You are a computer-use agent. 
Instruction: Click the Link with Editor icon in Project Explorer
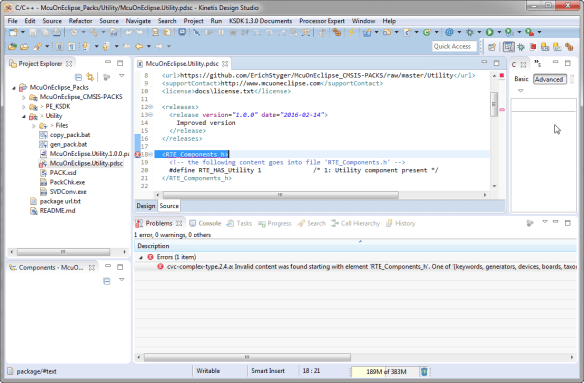(90, 77)
